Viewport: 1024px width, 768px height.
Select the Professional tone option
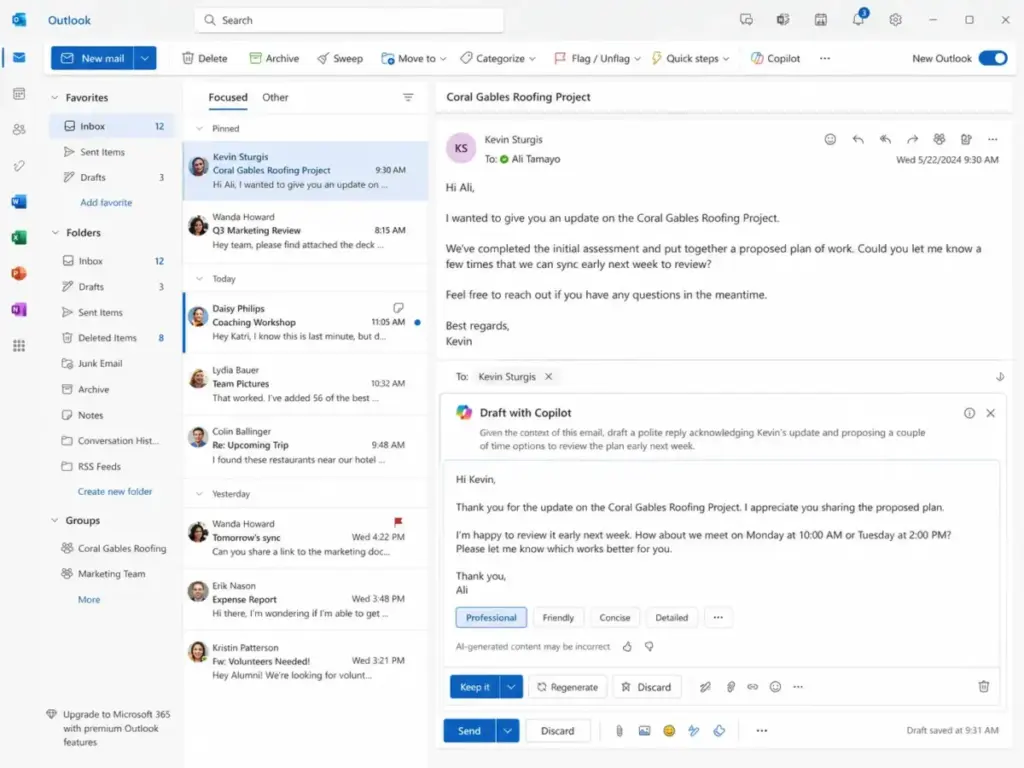(491, 617)
